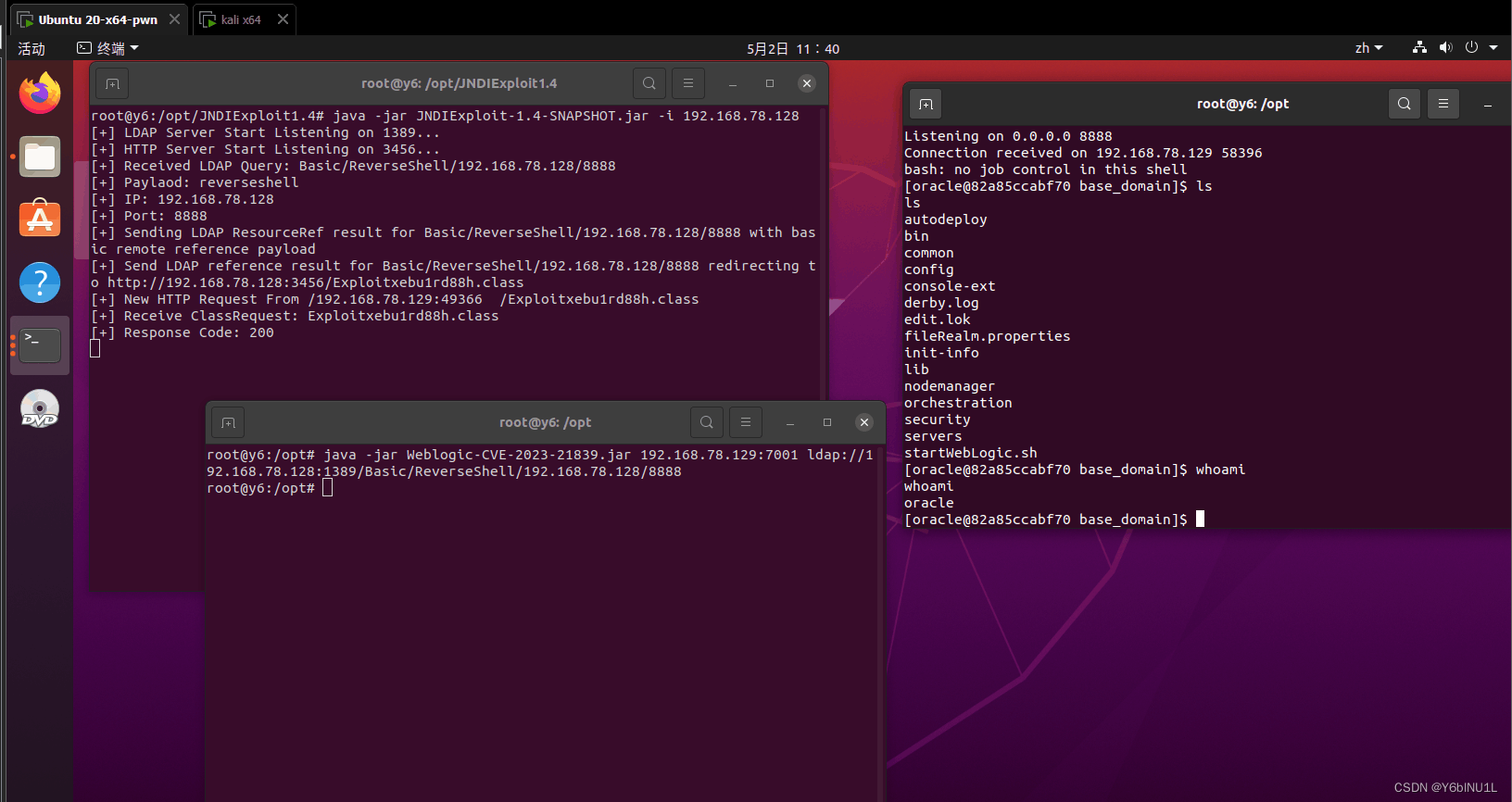Click 'autodeploy' in directory listing

coord(946,219)
